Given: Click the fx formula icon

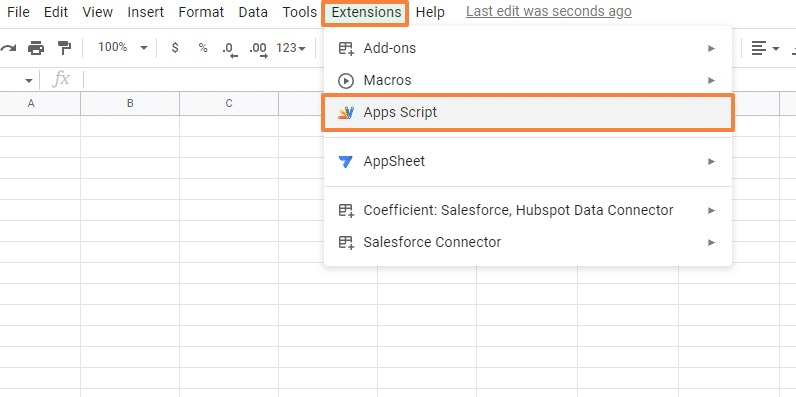Looking at the screenshot, I should click(x=61, y=79).
